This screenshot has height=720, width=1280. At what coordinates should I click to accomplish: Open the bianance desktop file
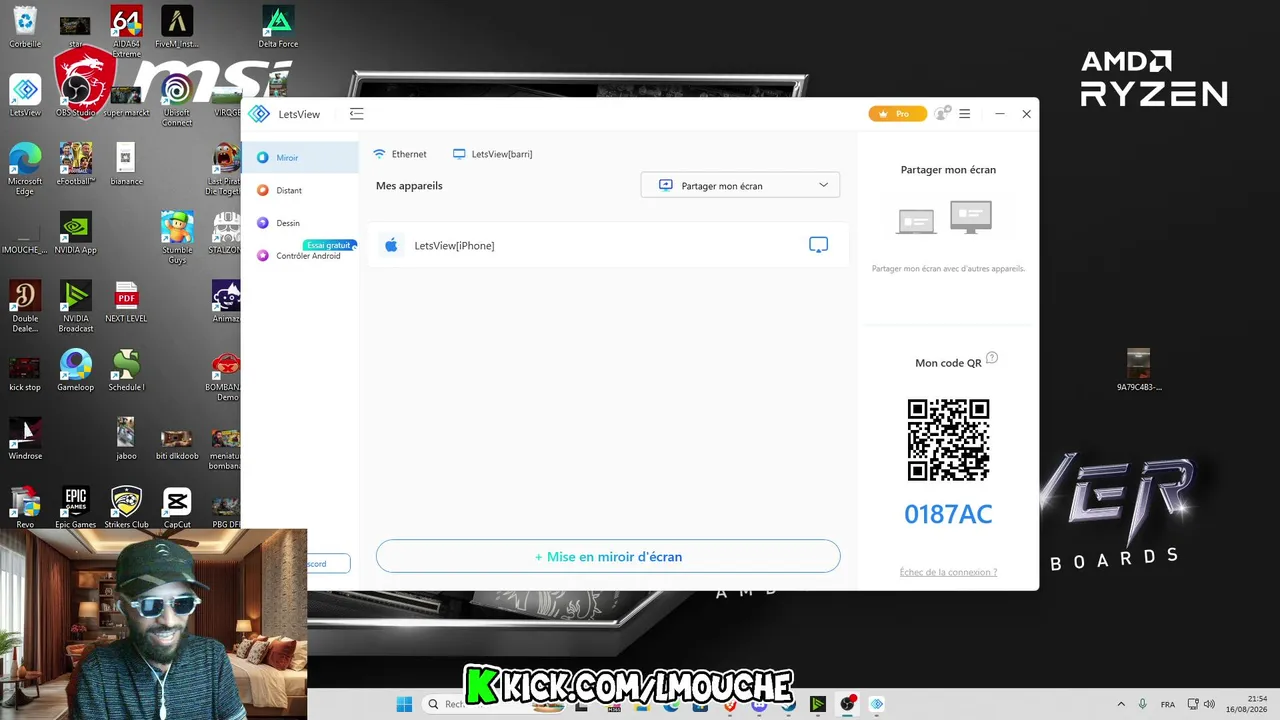[126, 164]
